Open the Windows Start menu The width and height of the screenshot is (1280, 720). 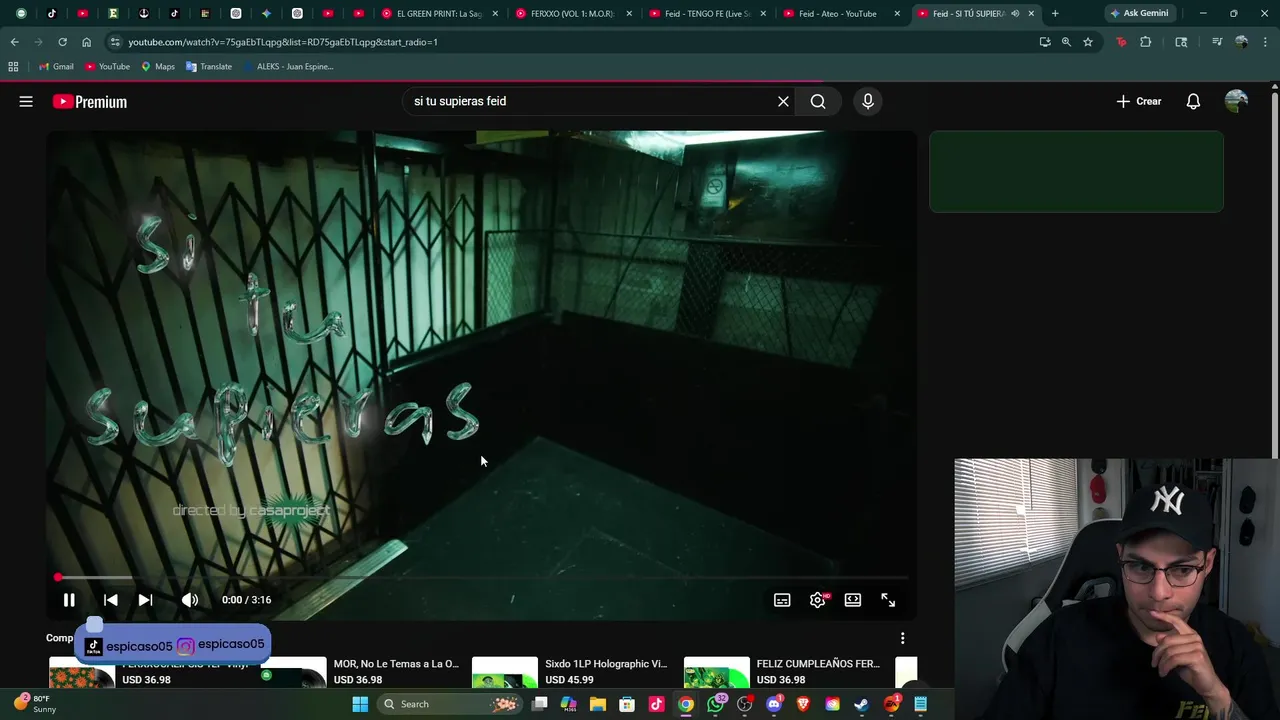coord(360,704)
